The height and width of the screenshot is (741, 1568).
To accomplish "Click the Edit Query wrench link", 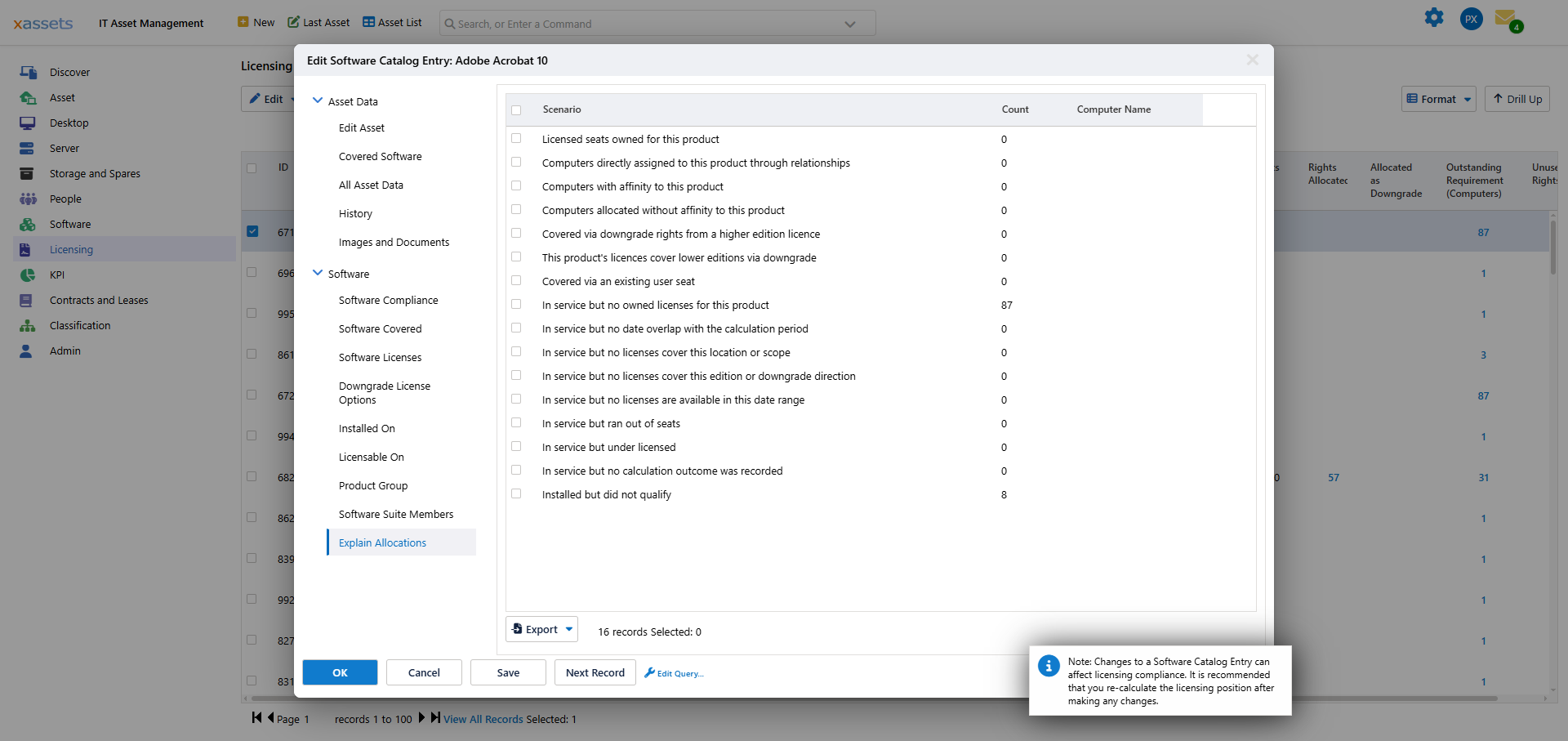I will [x=674, y=673].
